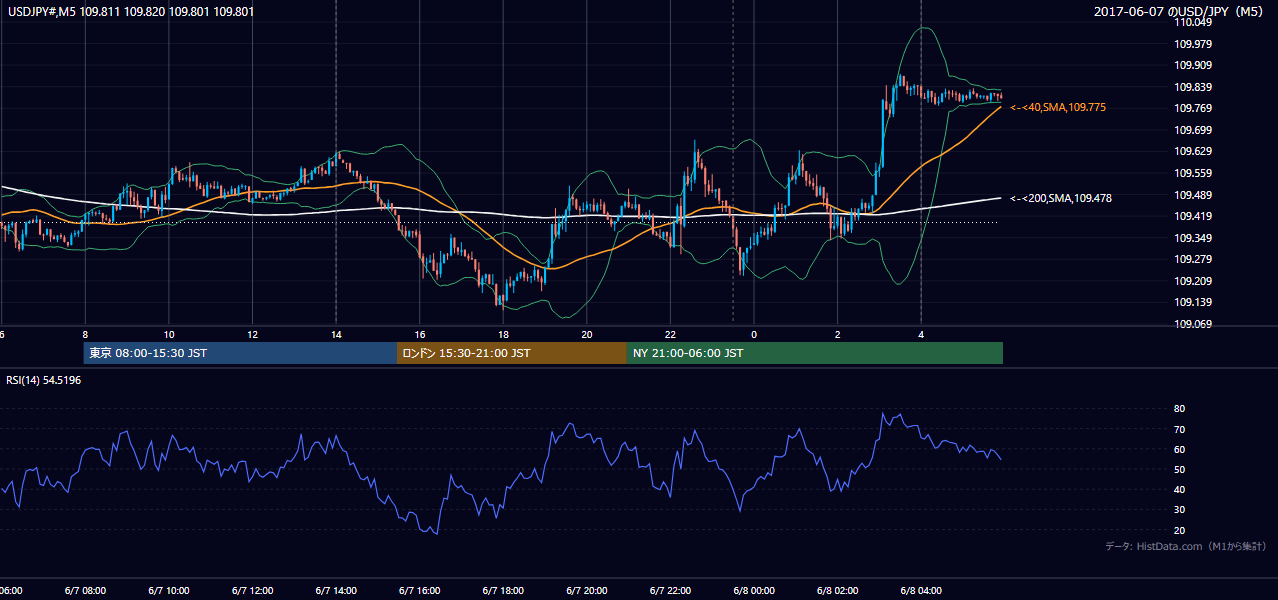Click the 6/8 00:00 time axis label

click(x=754, y=591)
